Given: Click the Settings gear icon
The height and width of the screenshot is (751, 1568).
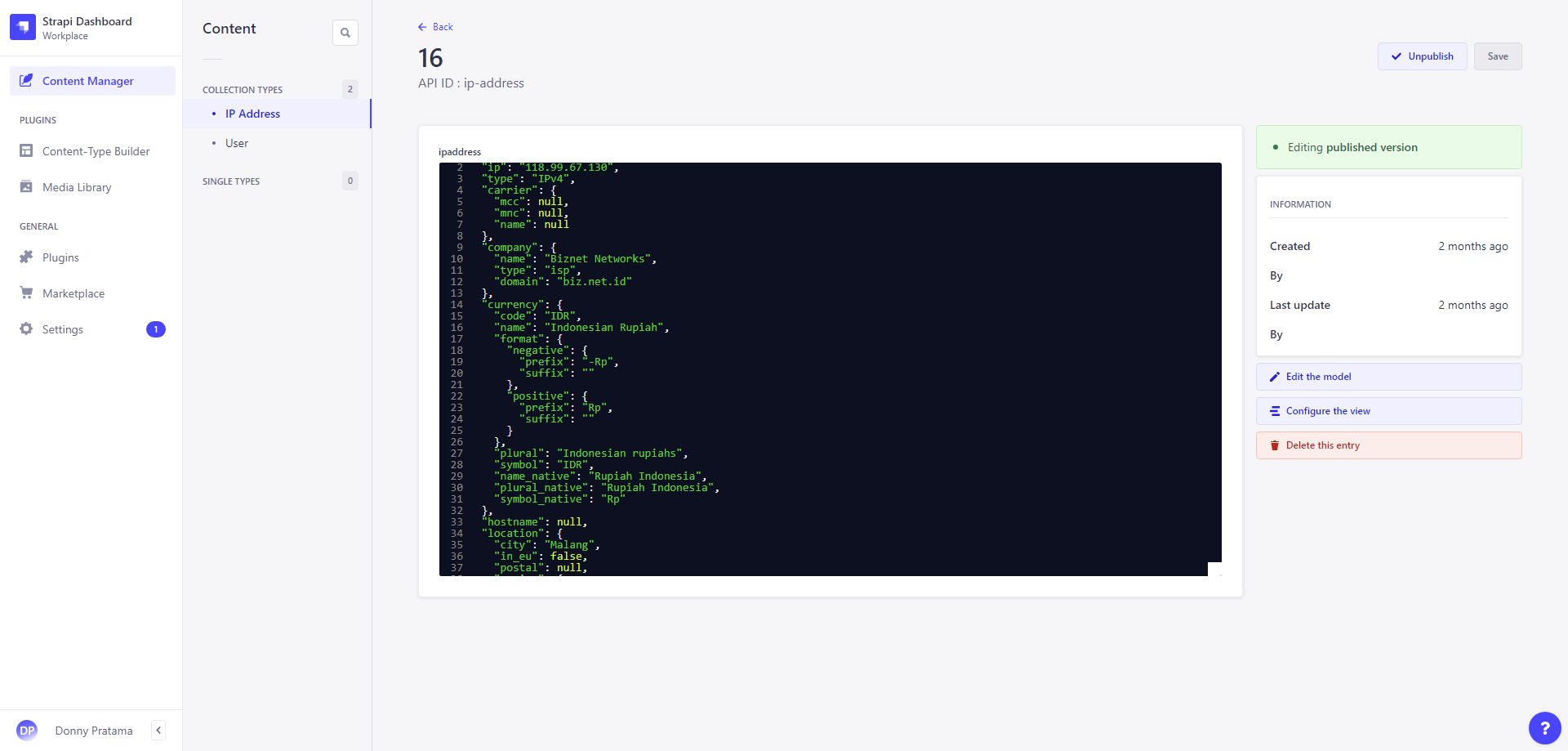Looking at the screenshot, I should pos(26,329).
